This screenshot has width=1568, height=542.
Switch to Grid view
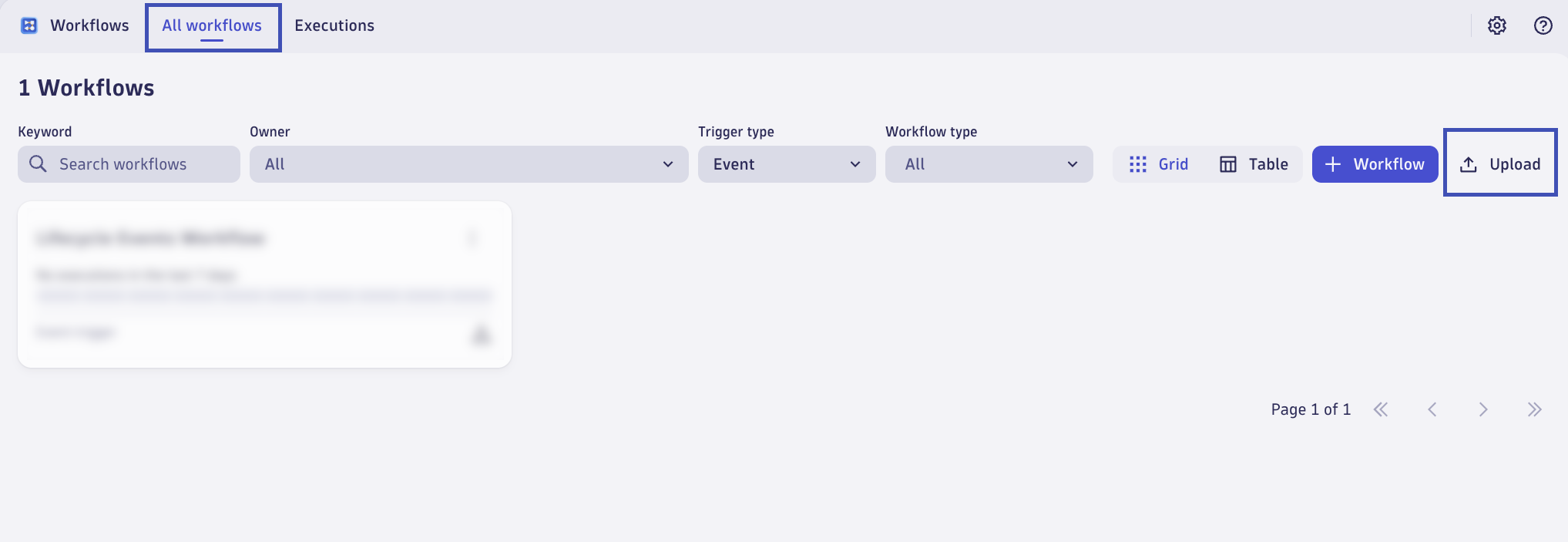click(1159, 164)
